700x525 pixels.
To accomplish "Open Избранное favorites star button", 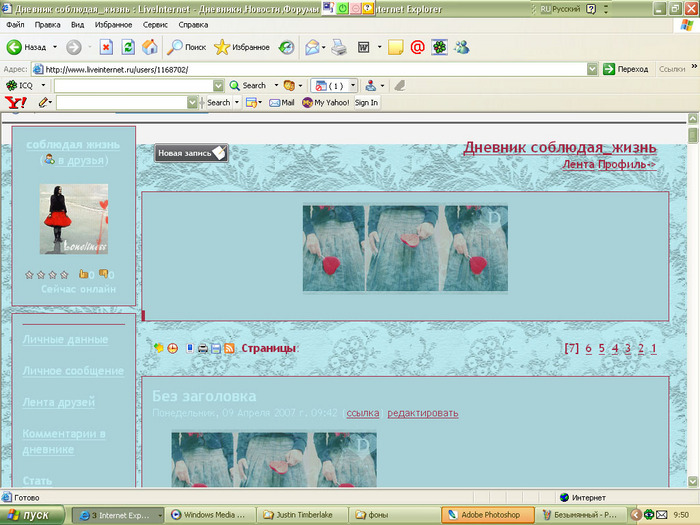I will [x=242, y=47].
